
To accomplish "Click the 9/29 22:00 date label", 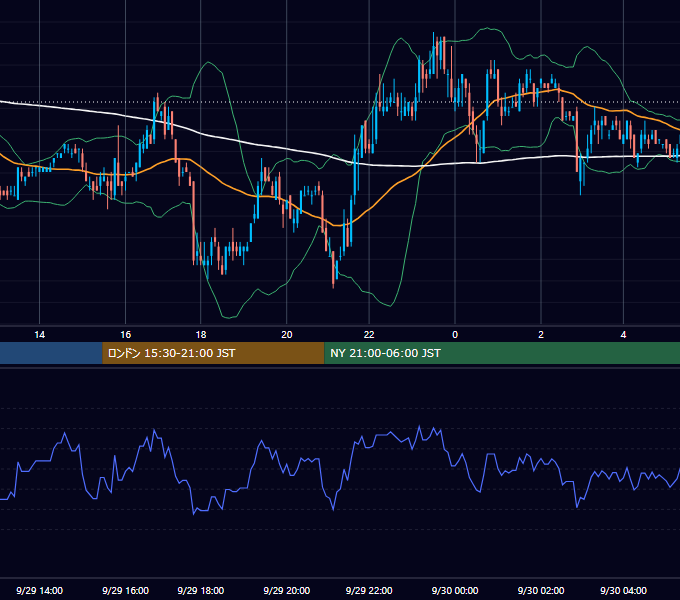I will pyautogui.click(x=369, y=590).
